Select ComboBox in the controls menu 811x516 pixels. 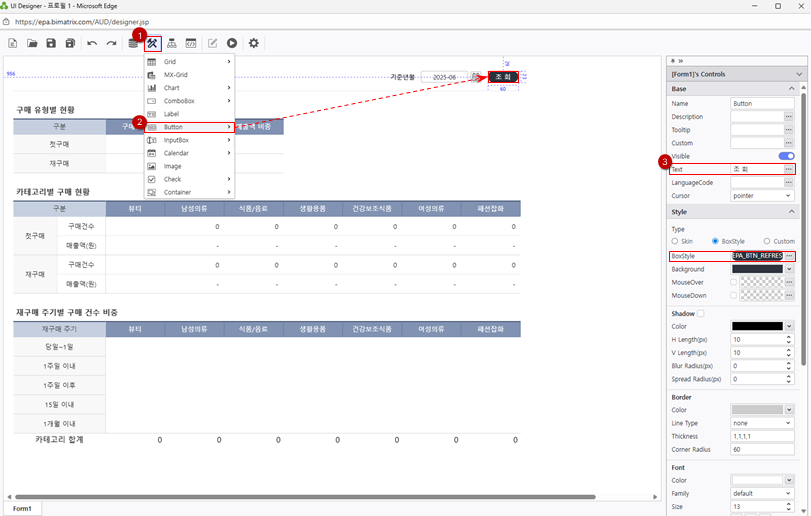point(179,101)
